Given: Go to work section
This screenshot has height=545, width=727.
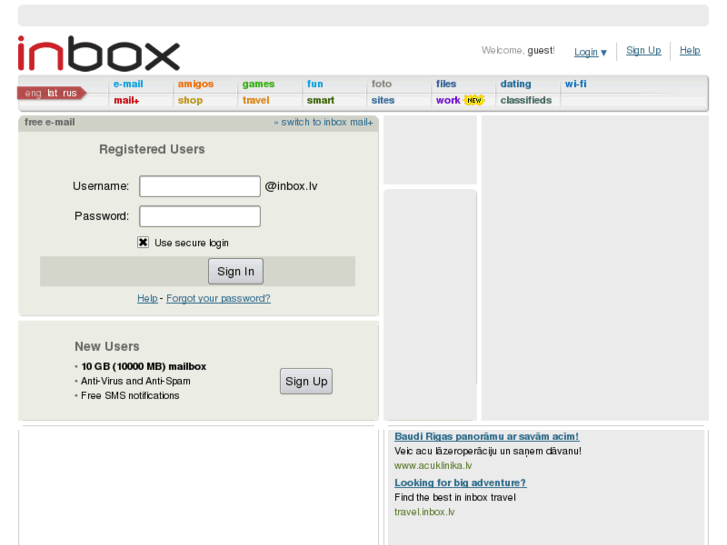Looking at the screenshot, I should pyautogui.click(x=448, y=100).
